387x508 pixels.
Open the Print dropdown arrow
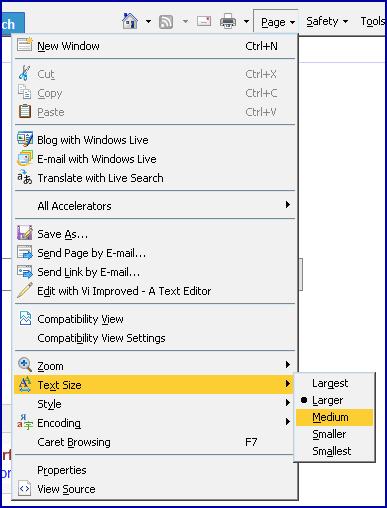(246, 22)
